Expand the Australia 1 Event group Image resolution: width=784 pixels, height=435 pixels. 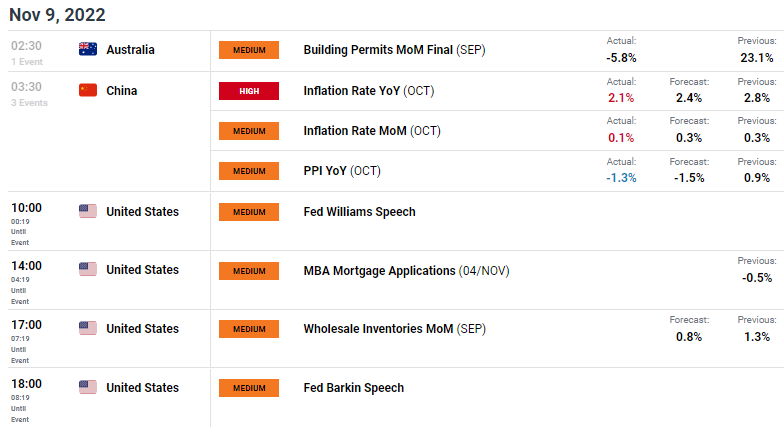(x=27, y=62)
